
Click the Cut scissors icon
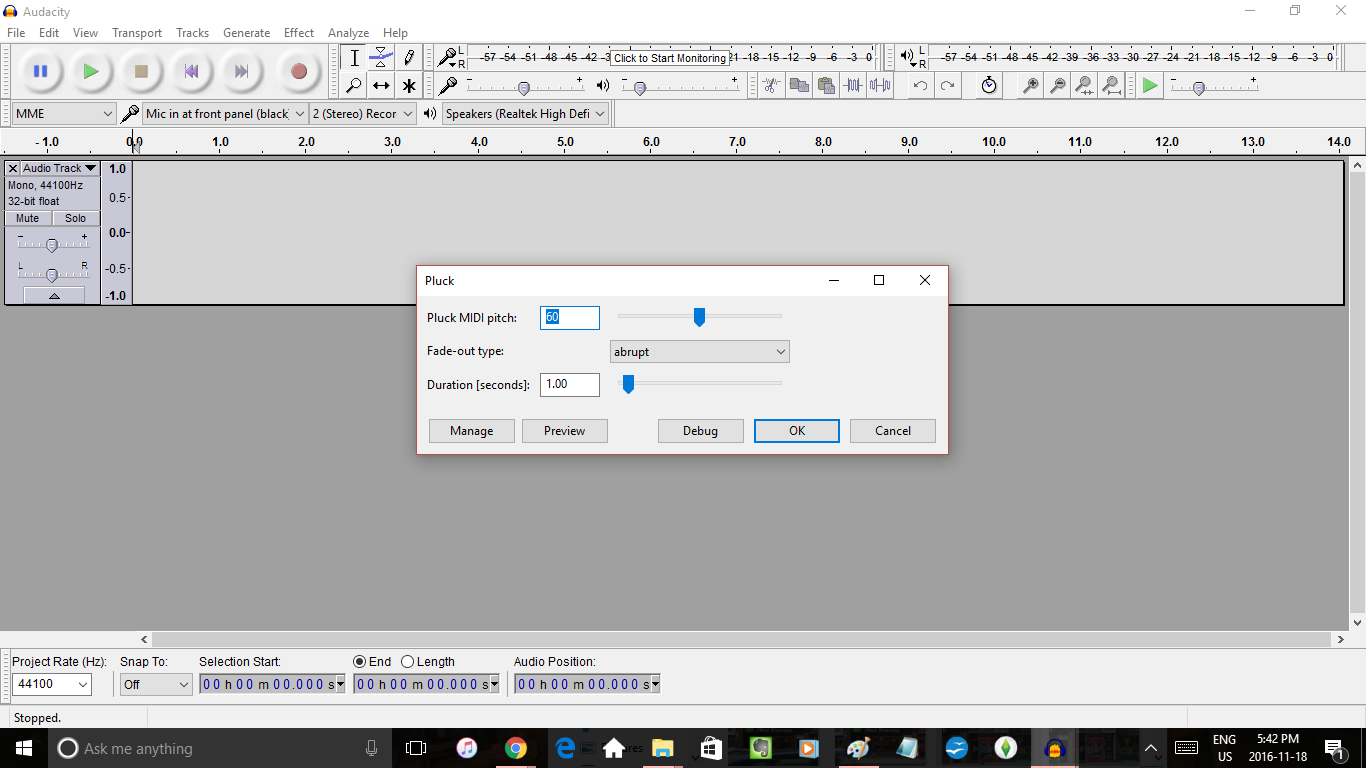771,85
